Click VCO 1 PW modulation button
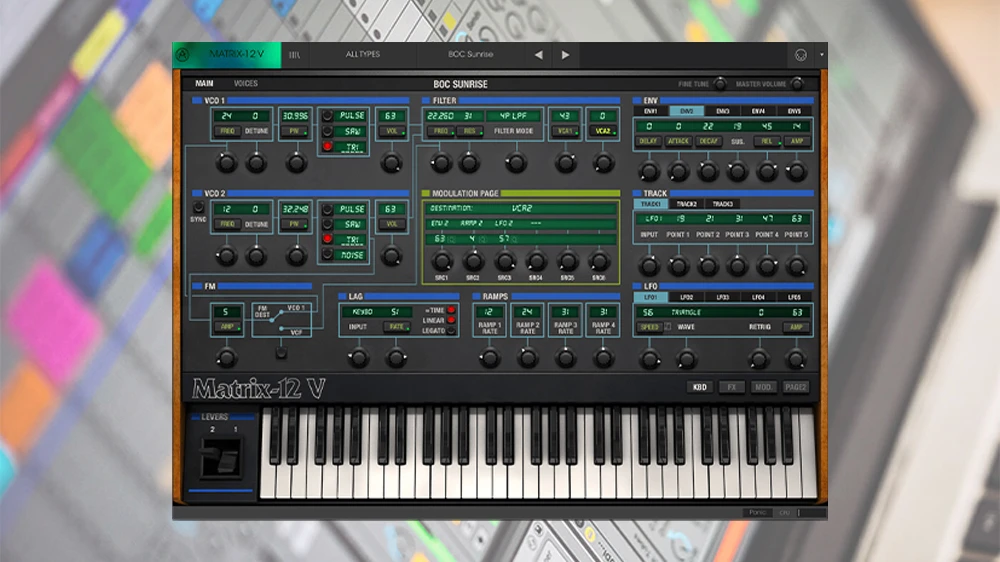The width and height of the screenshot is (1000, 562). pos(295,131)
